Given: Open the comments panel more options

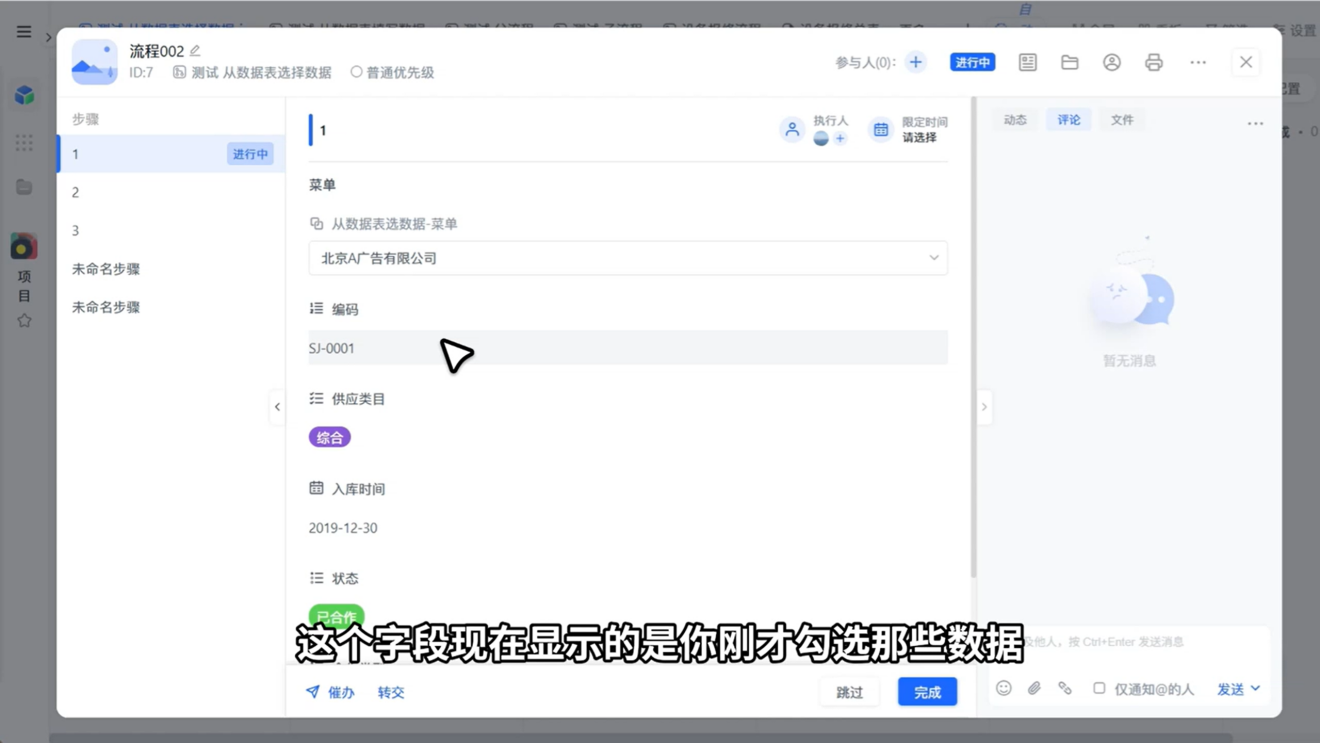Looking at the screenshot, I should click(x=1255, y=123).
